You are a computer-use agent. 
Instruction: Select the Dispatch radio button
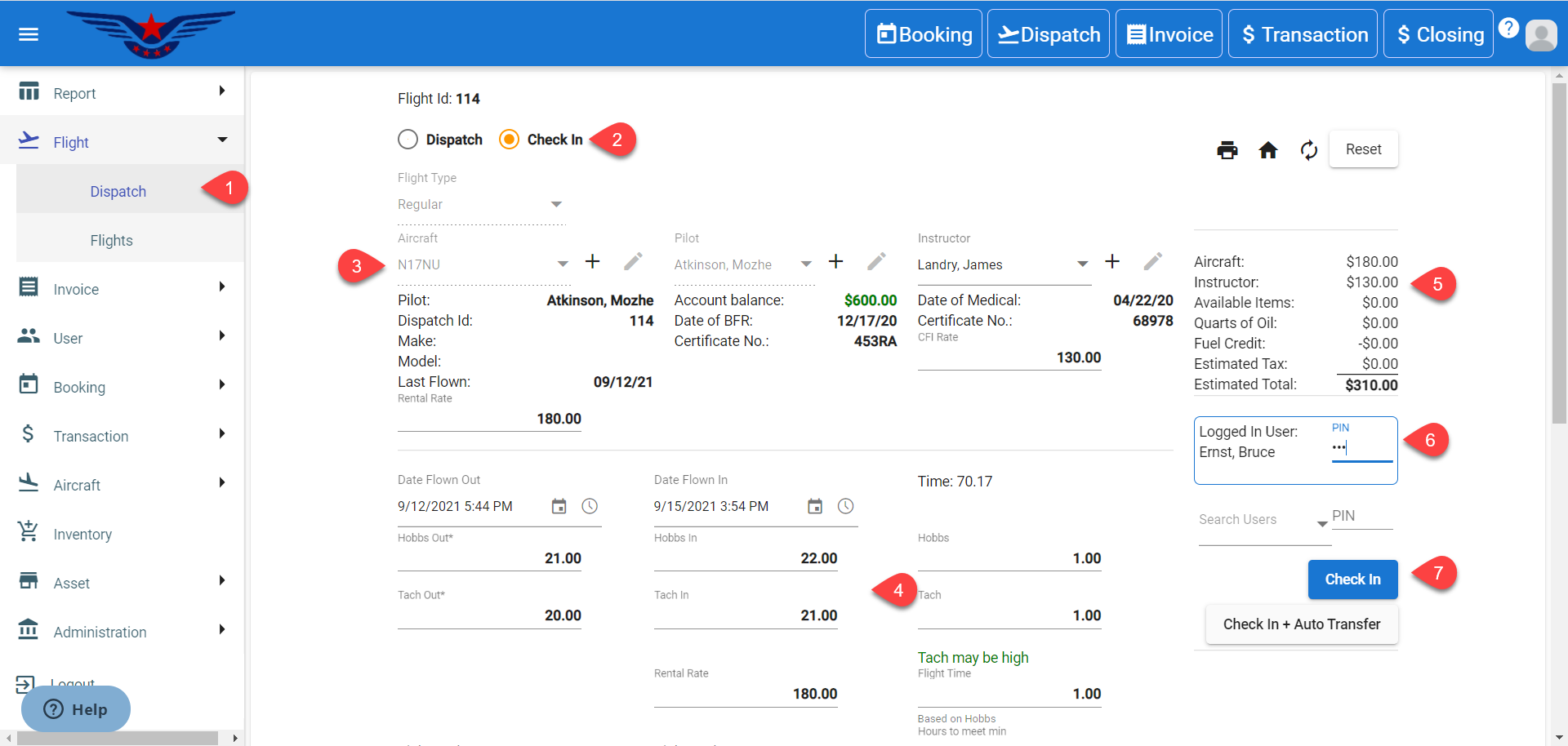click(x=408, y=140)
